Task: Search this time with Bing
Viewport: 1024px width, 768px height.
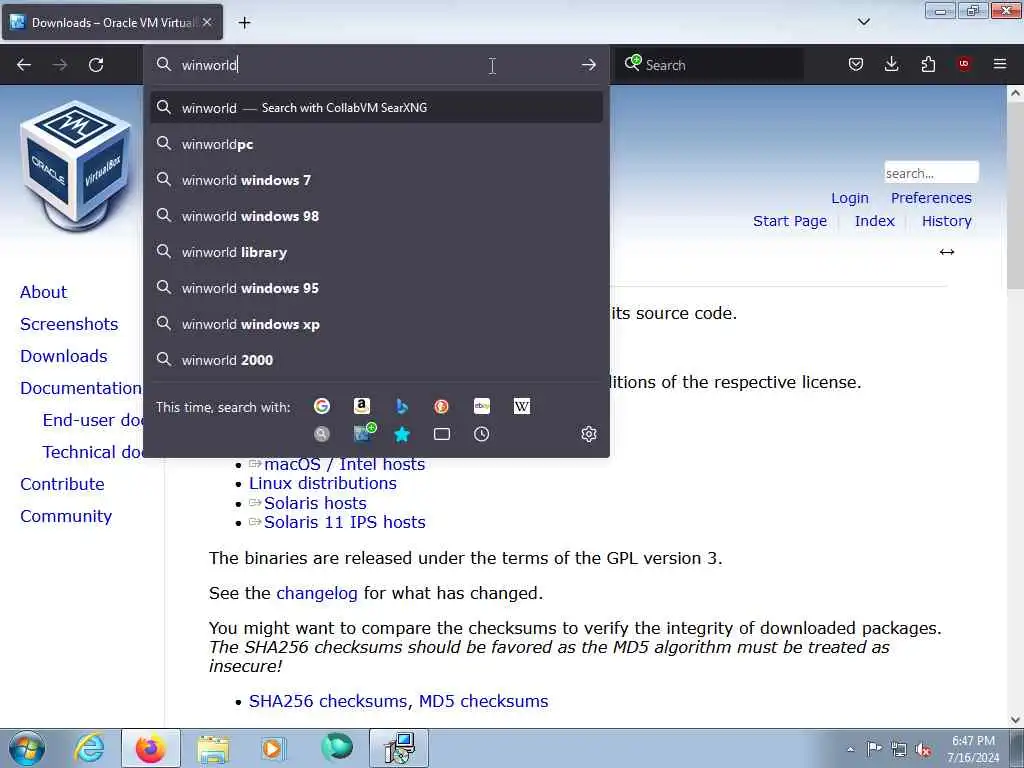Action: [x=402, y=406]
